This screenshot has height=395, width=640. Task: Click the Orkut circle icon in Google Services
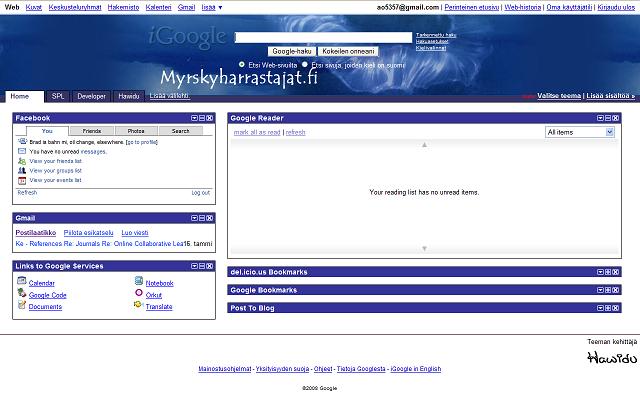[x=139, y=293]
